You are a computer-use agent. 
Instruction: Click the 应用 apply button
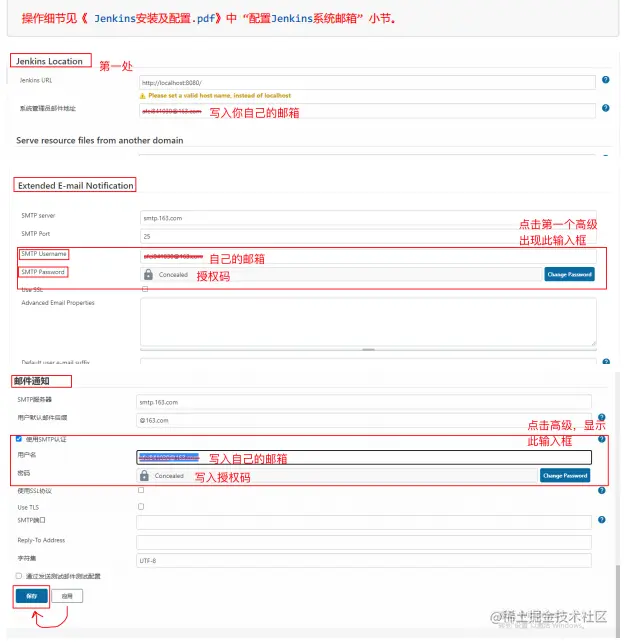click(x=67, y=596)
